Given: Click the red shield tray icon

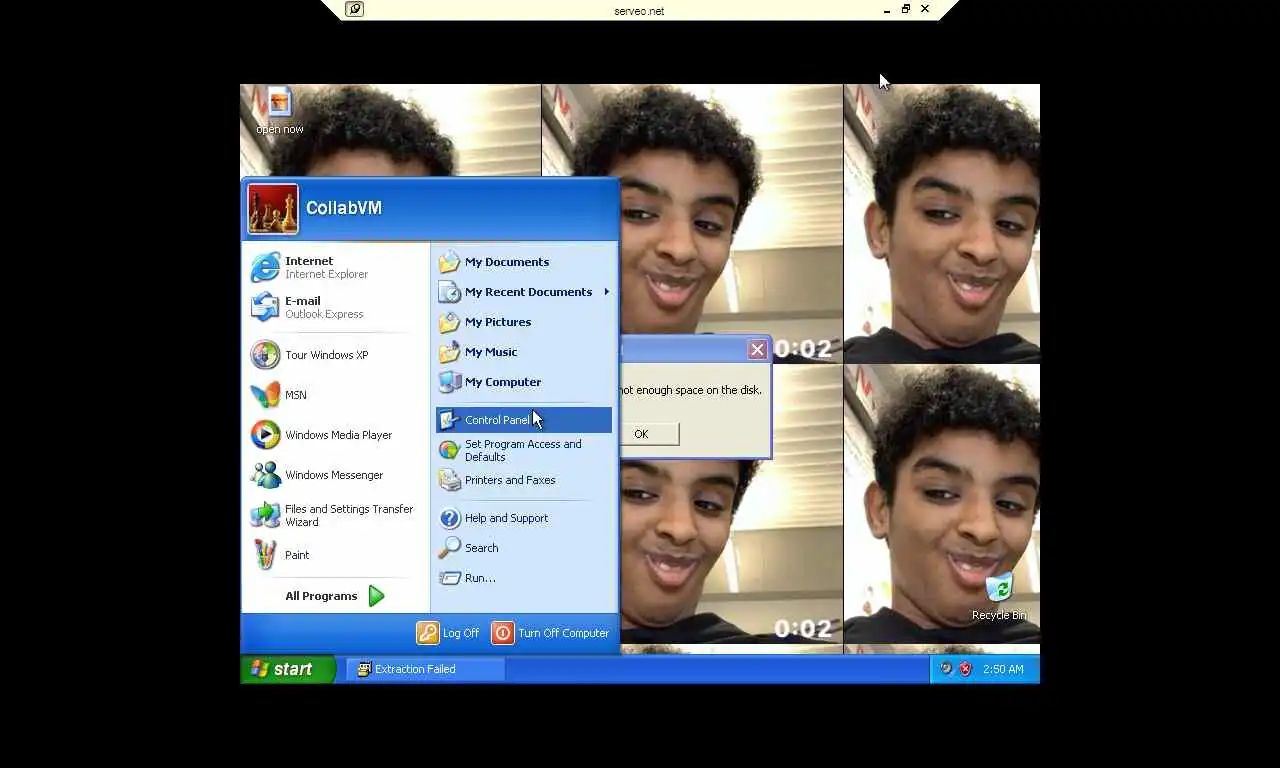Looking at the screenshot, I should point(965,669).
